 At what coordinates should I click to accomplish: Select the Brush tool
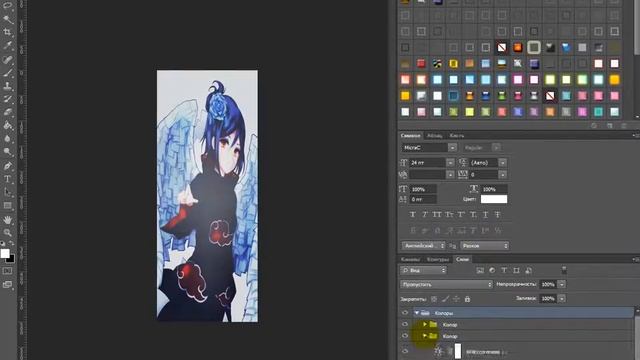(x=7, y=73)
